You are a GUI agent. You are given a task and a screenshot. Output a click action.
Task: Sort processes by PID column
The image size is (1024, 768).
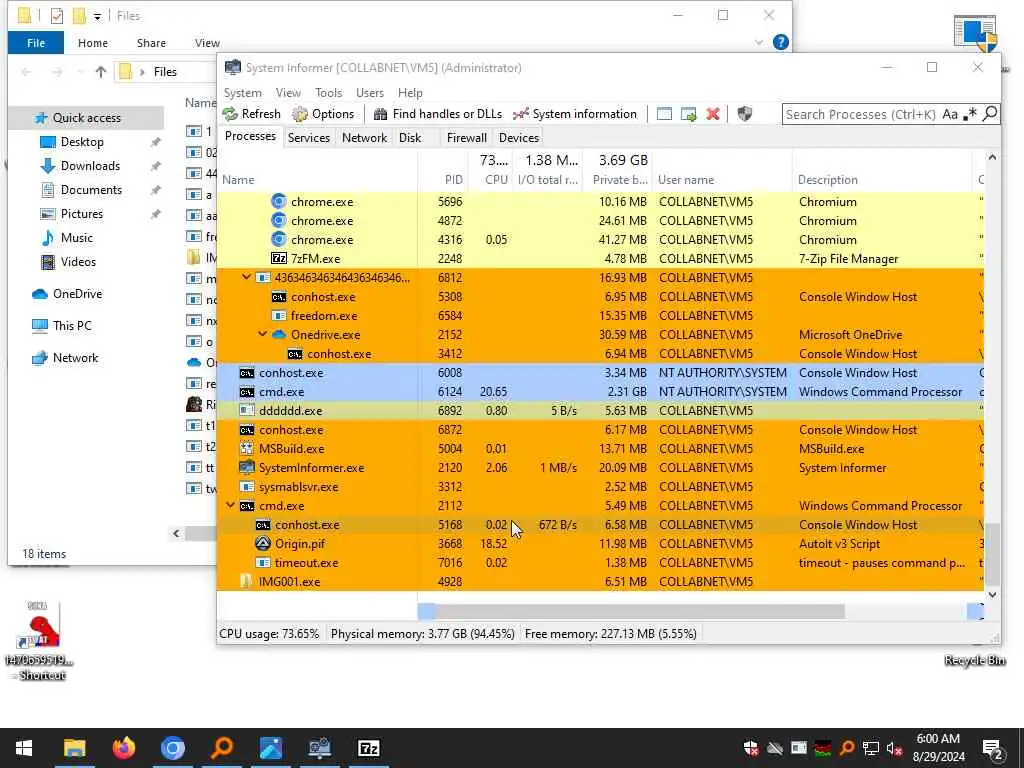click(453, 180)
